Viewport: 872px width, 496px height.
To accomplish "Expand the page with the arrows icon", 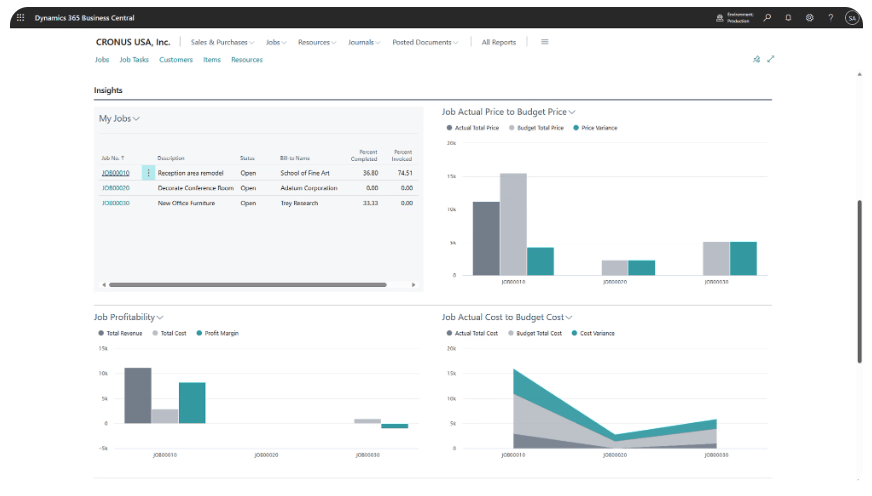I will (771, 59).
